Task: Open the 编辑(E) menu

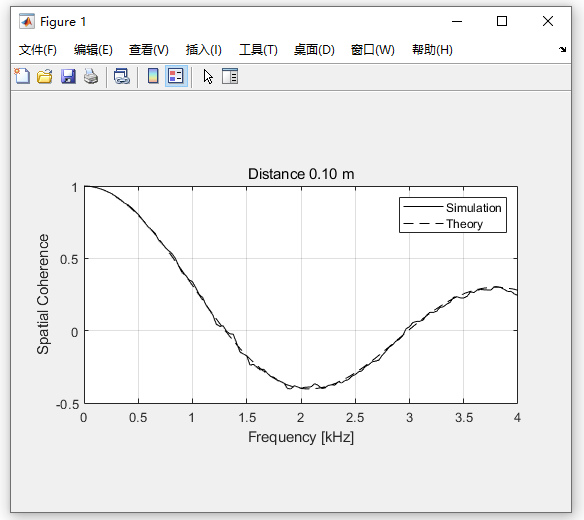Action: (x=93, y=50)
